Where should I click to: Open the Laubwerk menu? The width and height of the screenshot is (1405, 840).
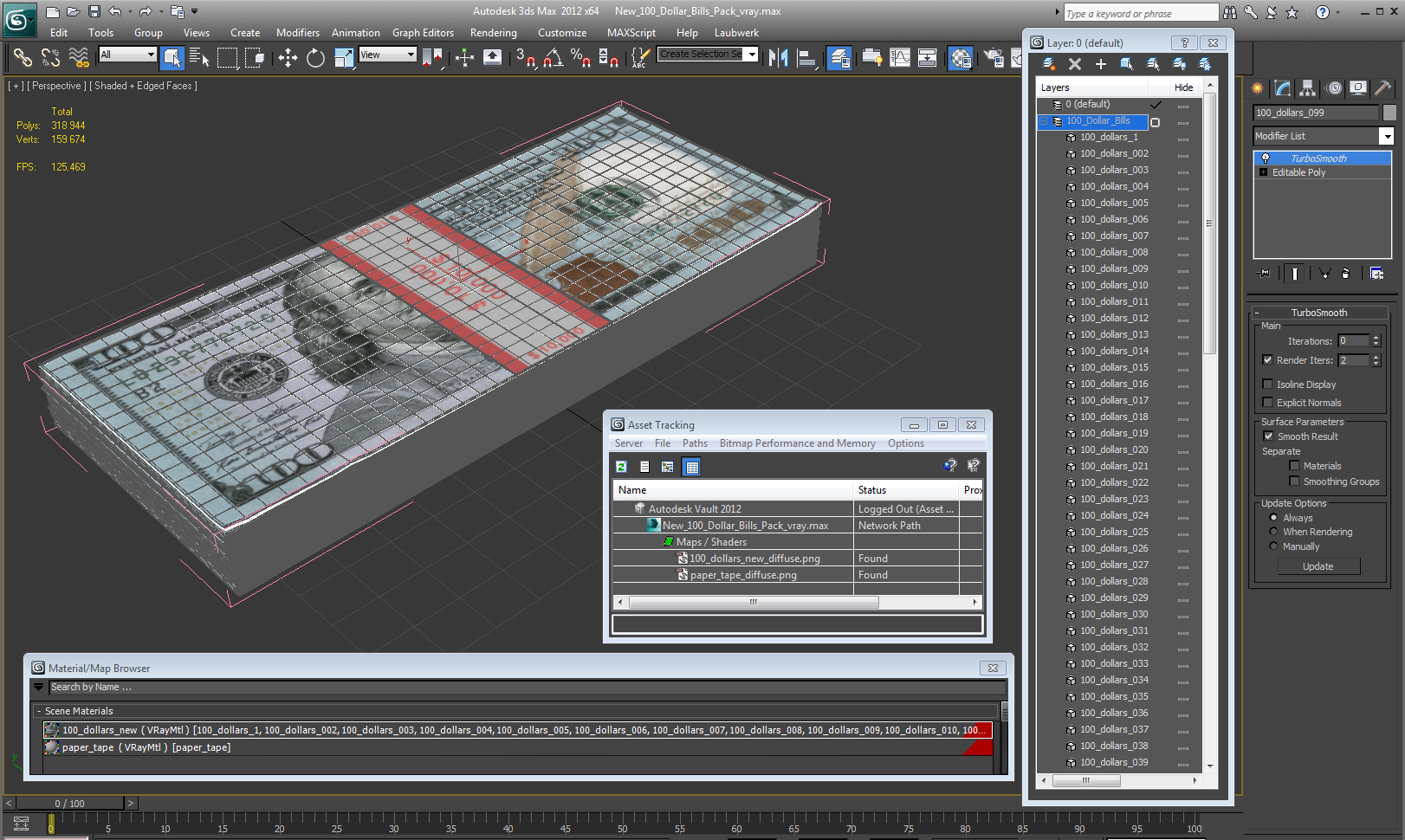pyautogui.click(x=736, y=33)
